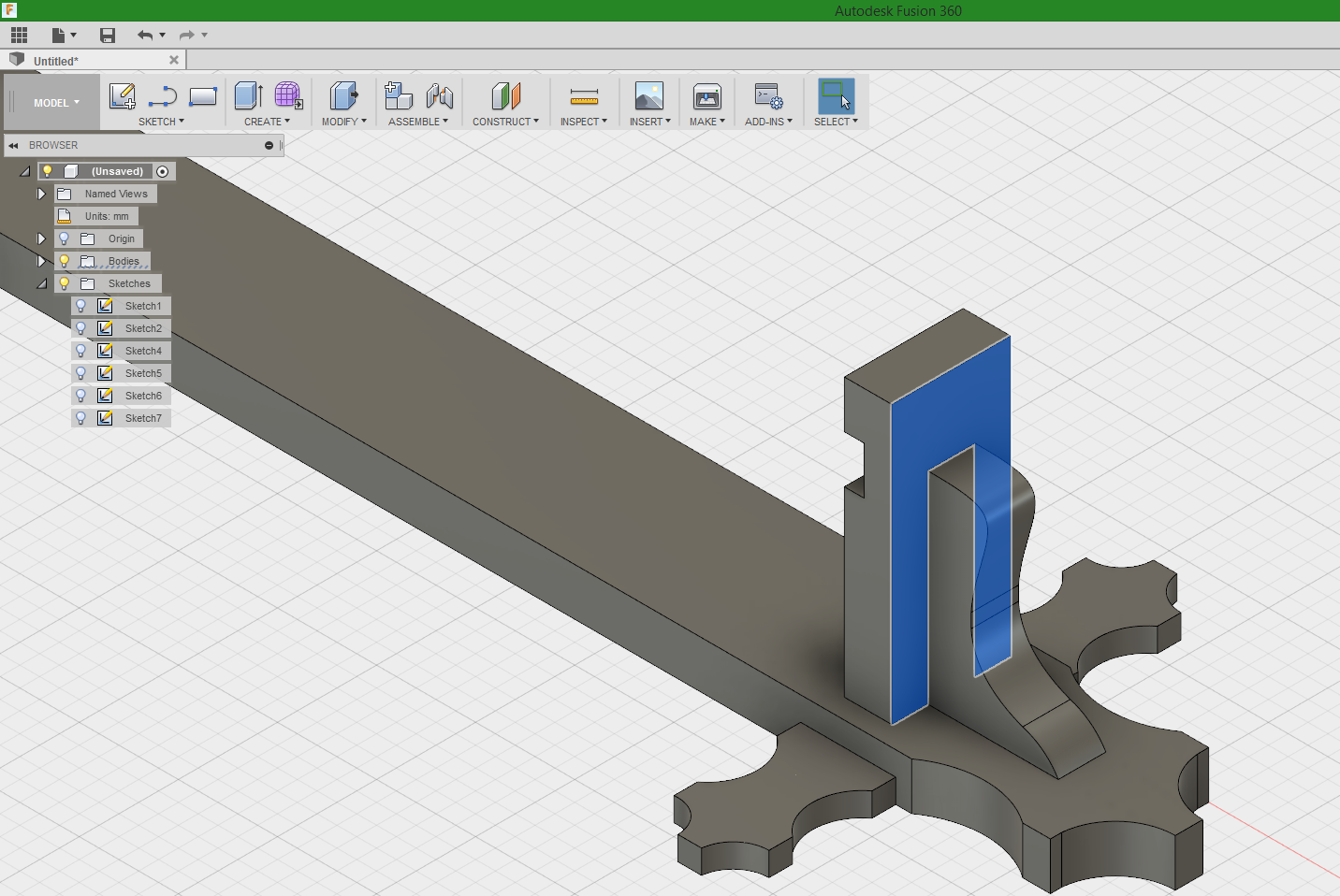Open the MODIFY menu

[x=344, y=122]
